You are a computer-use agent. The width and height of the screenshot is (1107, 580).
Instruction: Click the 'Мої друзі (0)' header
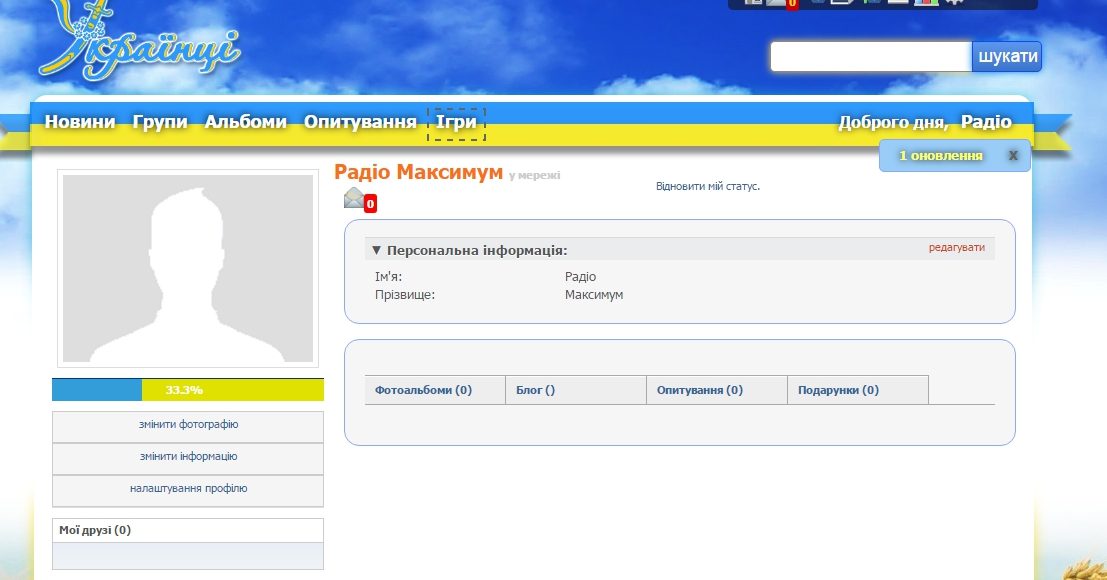pos(188,531)
